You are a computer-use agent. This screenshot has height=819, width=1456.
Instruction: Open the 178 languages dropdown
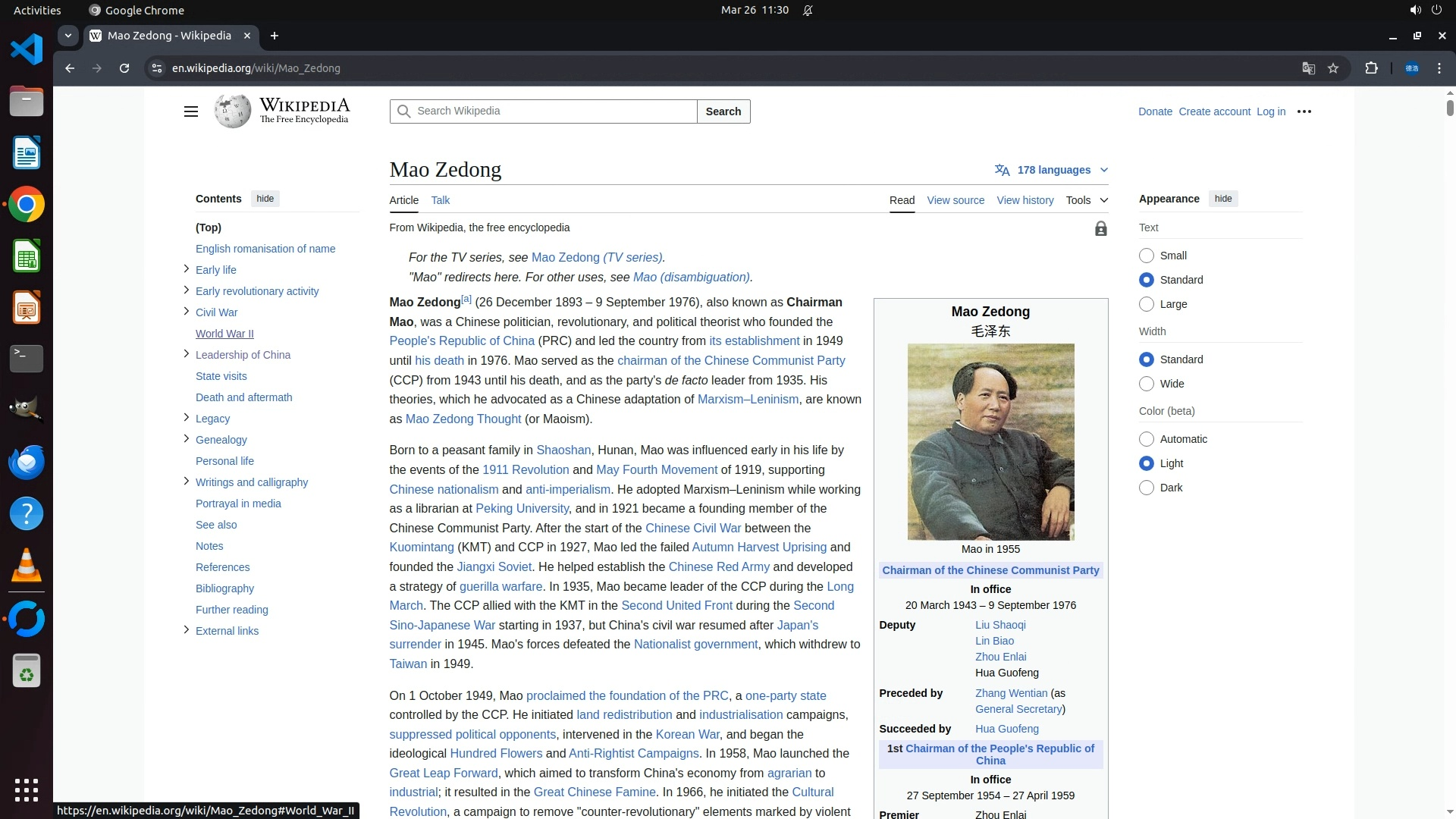(1052, 170)
